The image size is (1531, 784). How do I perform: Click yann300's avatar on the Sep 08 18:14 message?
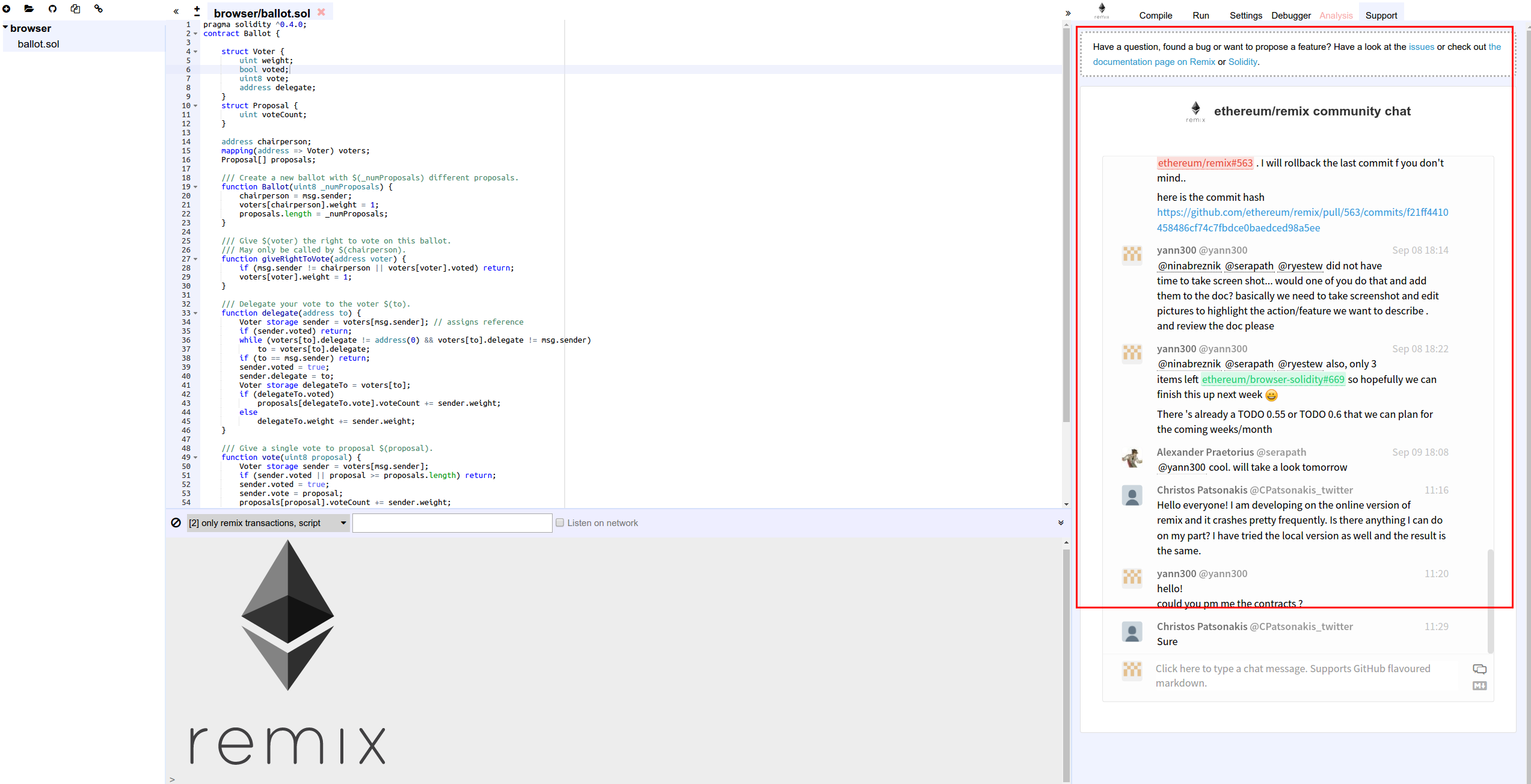pyautogui.click(x=1132, y=254)
